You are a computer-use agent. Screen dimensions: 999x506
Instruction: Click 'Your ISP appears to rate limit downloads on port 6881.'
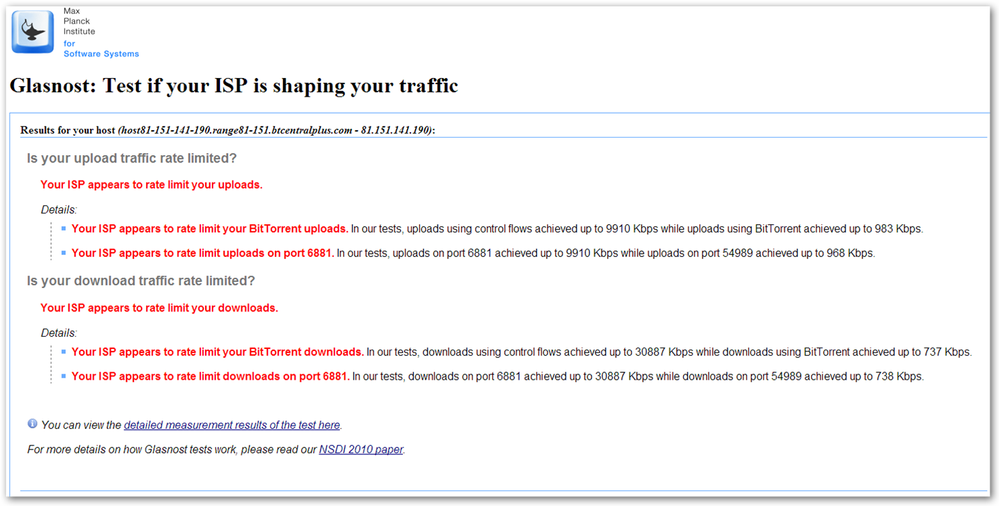coord(210,377)
